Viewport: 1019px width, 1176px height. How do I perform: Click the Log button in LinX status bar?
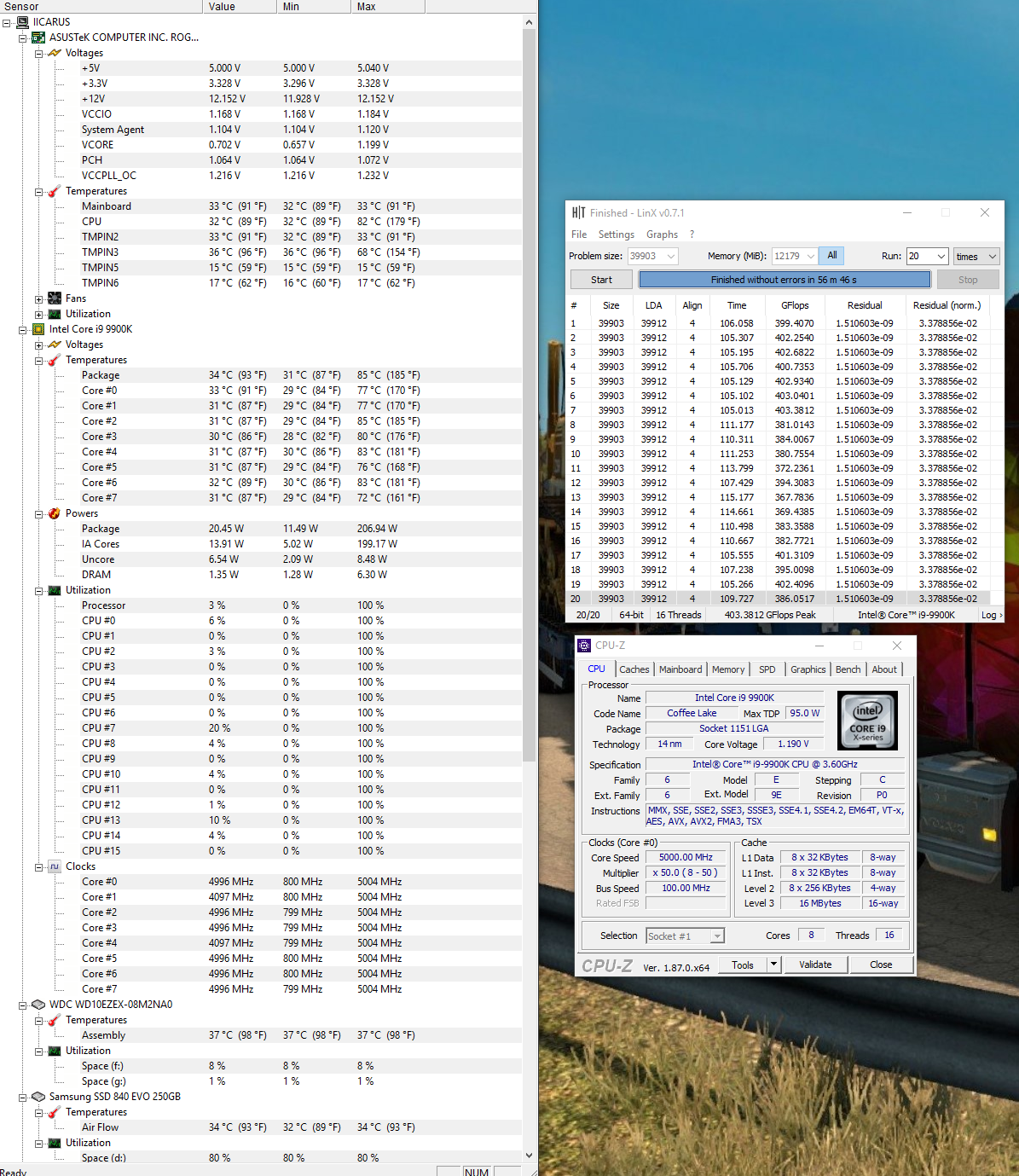point(991,615)
